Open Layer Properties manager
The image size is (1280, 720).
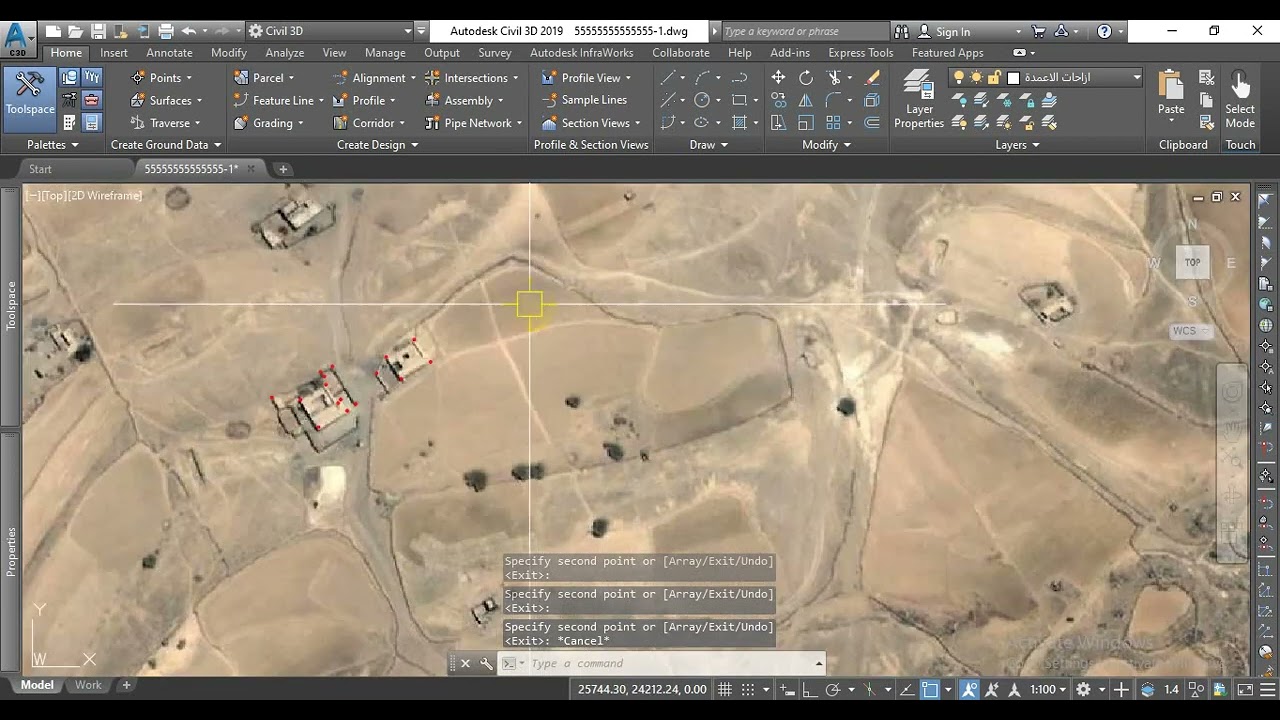919,100
